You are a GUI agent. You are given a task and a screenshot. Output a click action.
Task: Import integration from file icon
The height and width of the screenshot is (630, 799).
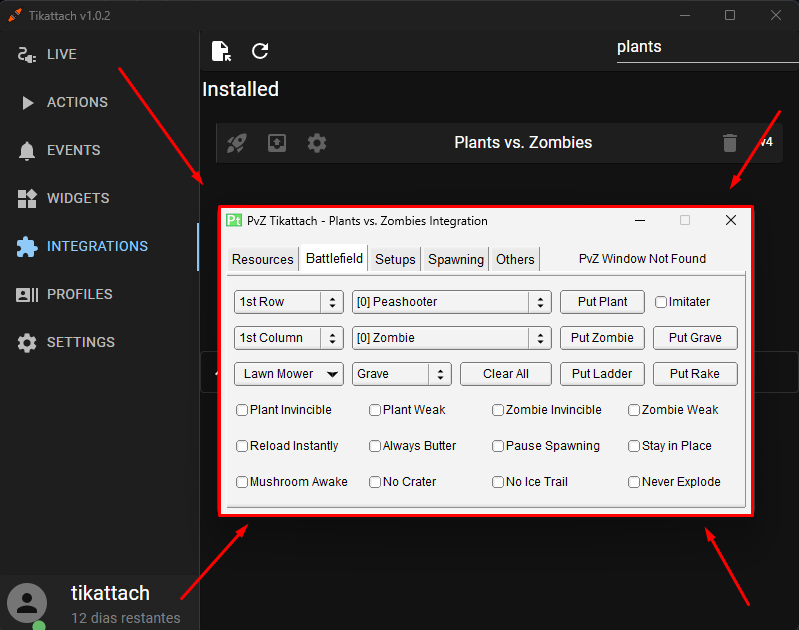click(221, 51)
